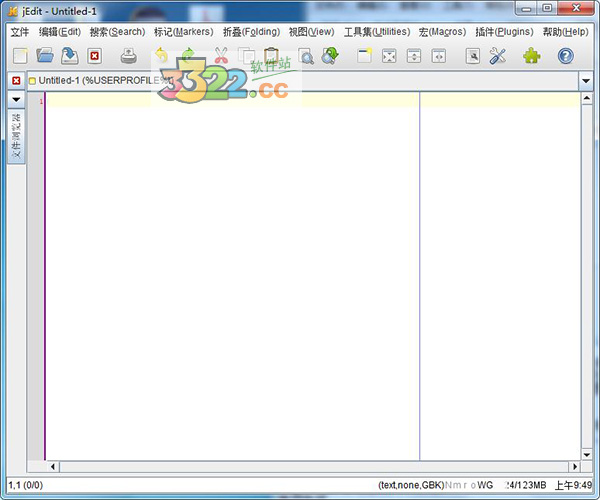Toggle the 文件浏览器 side dock panel
The width and height of the screenshot is (600, 500).
pos(16,138)
